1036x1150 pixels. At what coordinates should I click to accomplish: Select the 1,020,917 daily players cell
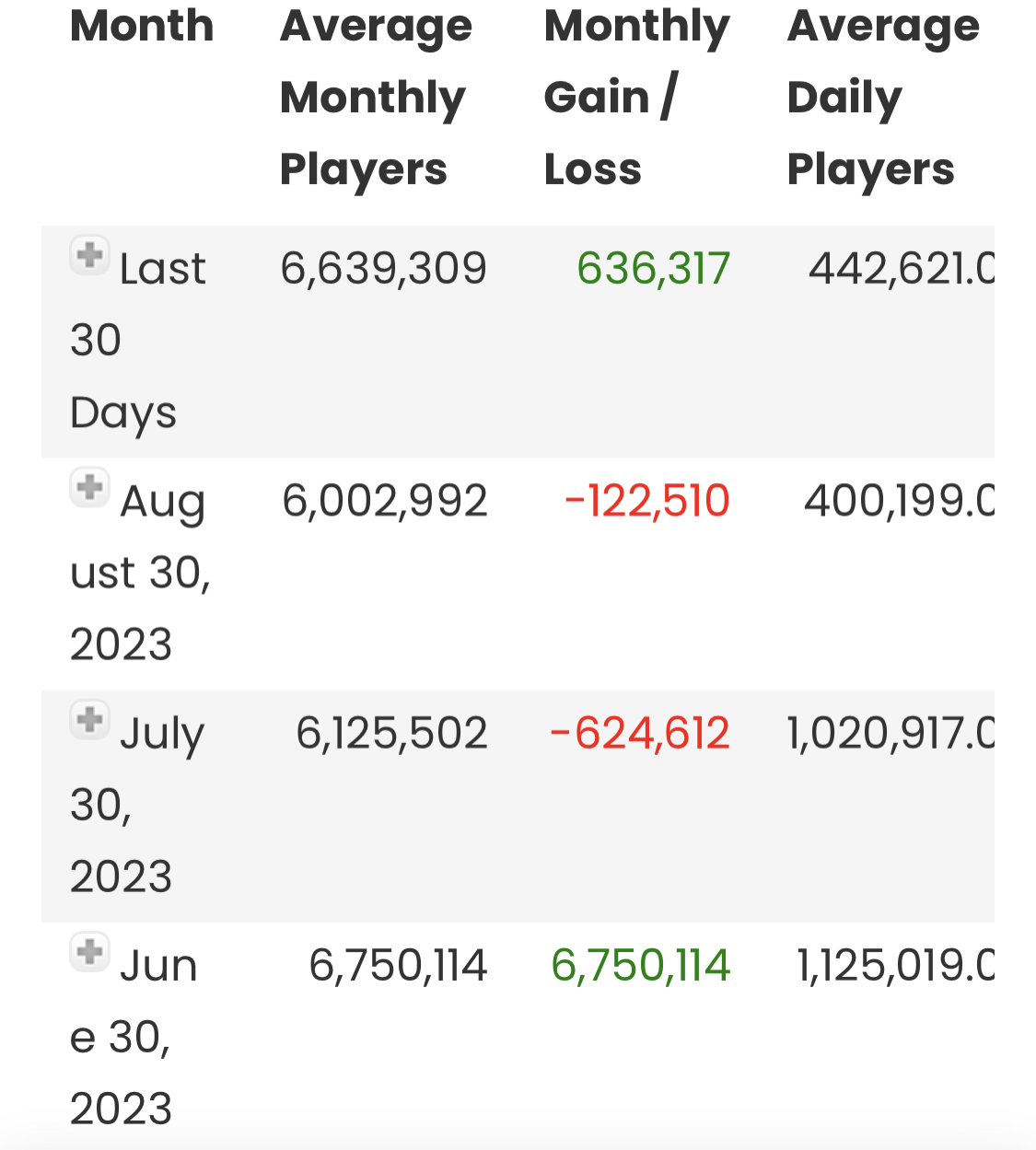click(890, 733)
